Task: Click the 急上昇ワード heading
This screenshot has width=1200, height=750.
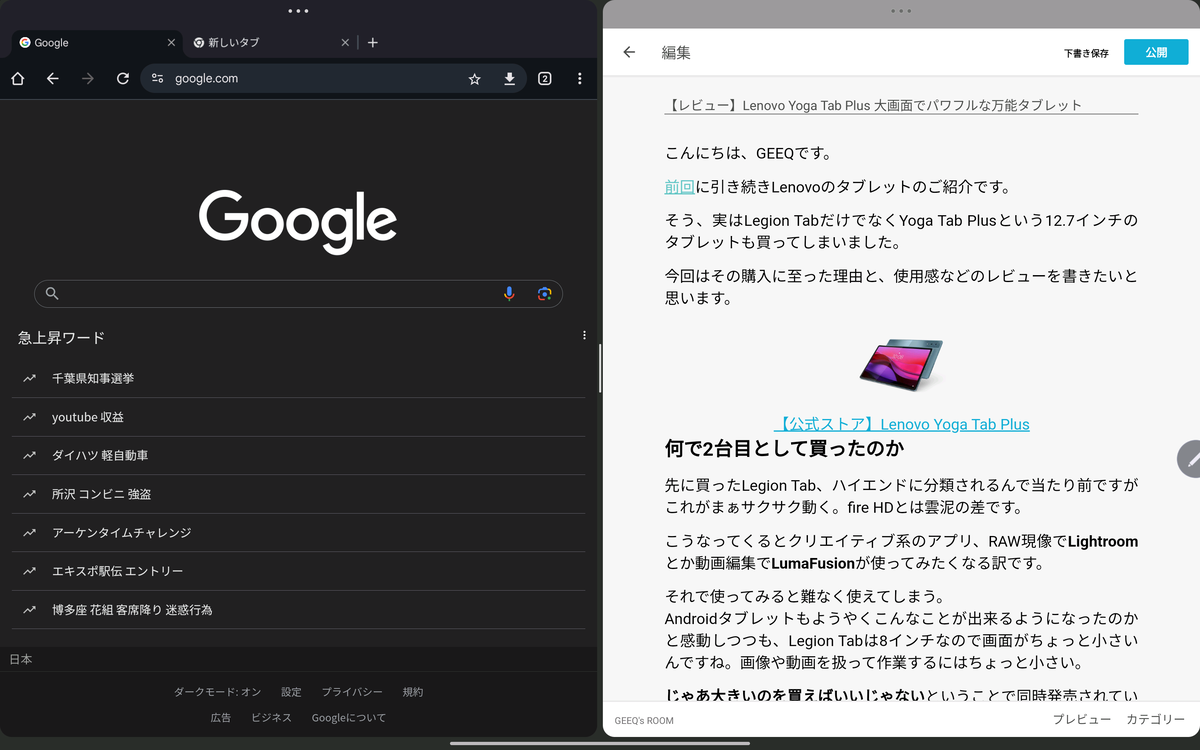Action: [x=61, y=337]
